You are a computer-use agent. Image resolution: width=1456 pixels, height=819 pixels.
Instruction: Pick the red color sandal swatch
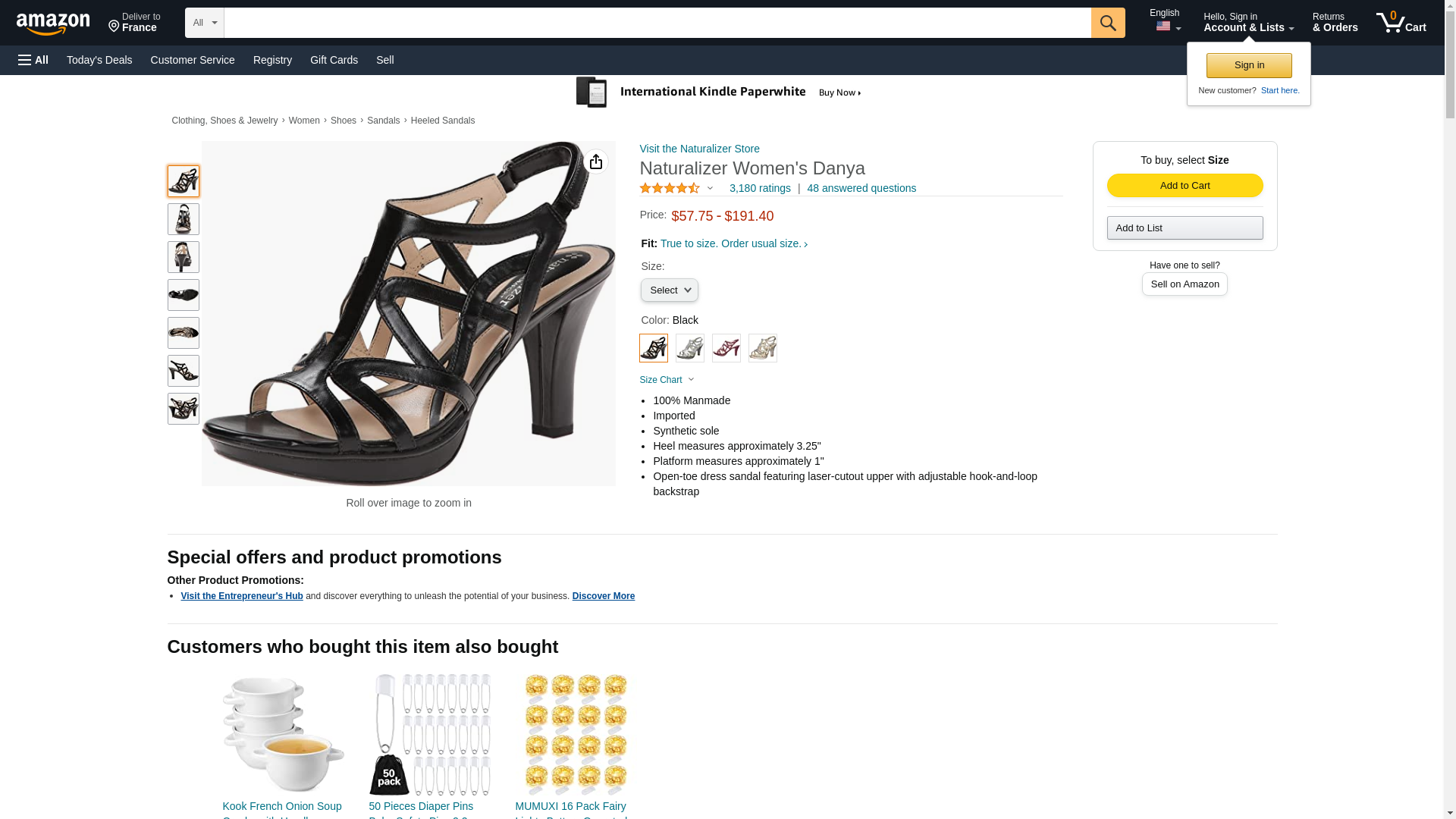coord(726,348)
